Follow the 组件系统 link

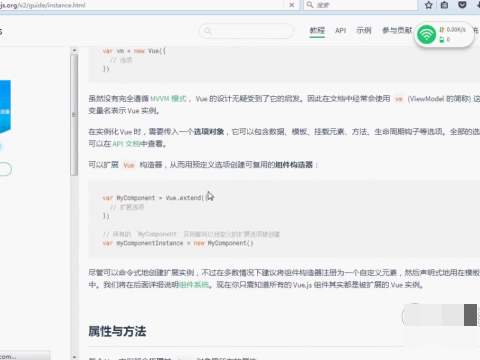194,285
